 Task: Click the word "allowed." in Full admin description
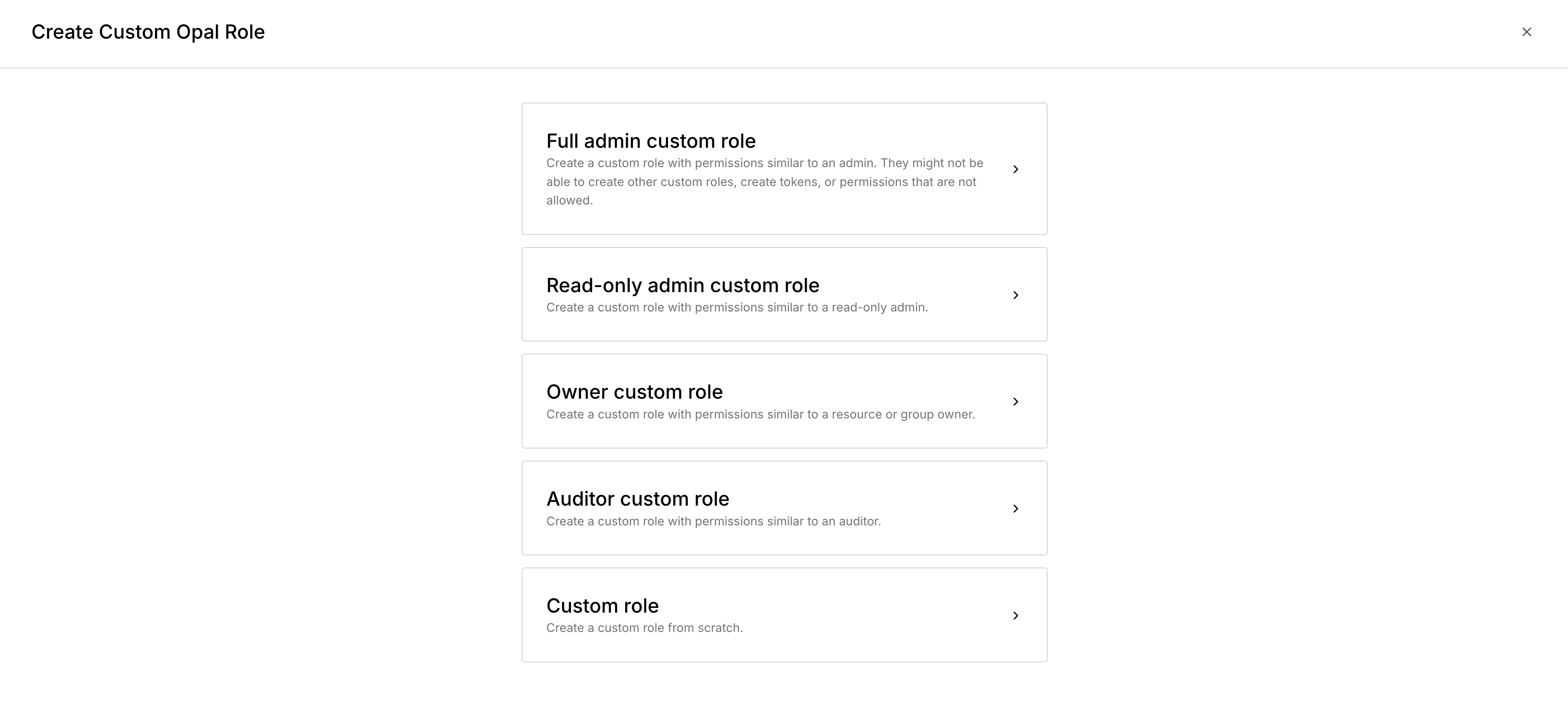(x=569, y=201)
